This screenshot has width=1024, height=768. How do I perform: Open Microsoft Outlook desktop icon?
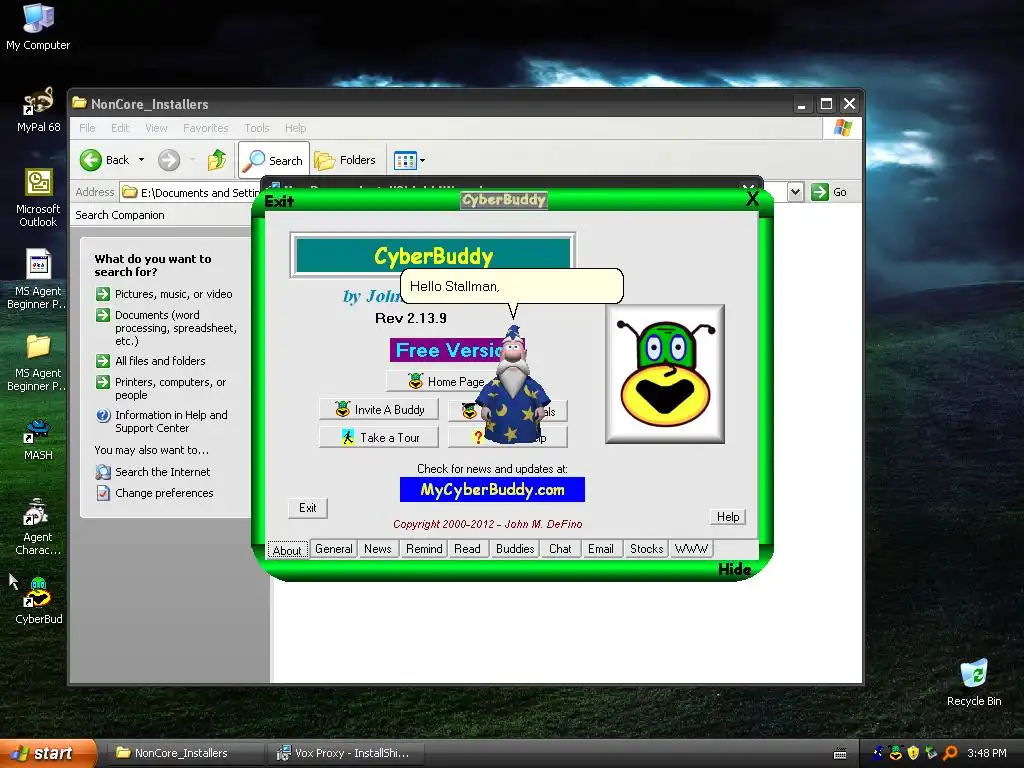(38, 198)
